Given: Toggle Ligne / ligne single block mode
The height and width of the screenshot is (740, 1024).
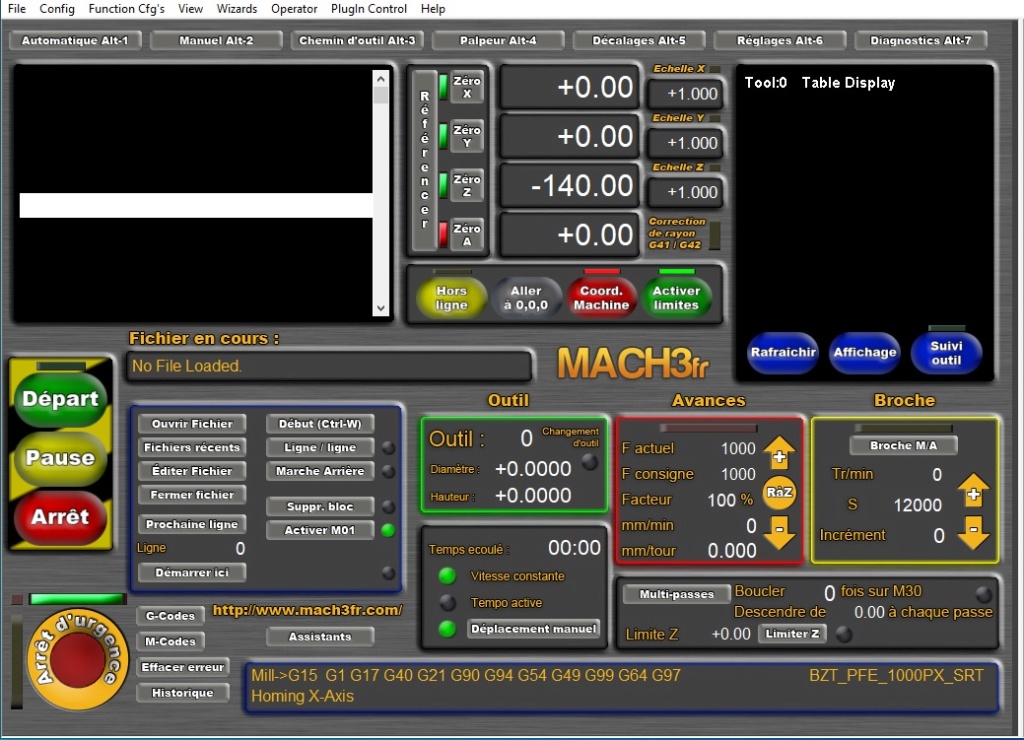Looking at the screenshot, I should [x=320, y=447].
